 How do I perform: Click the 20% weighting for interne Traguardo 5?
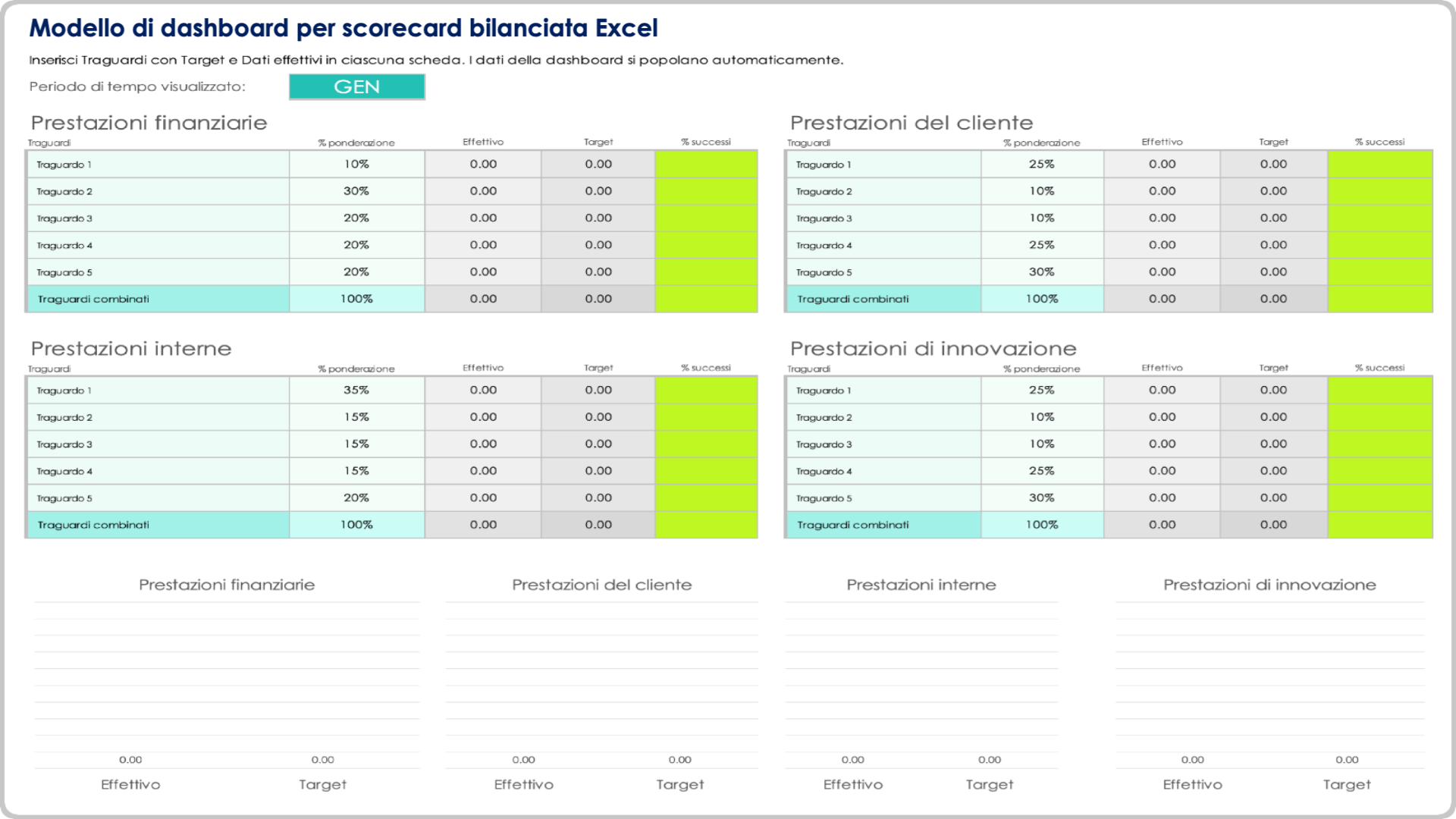pyautogui.click(x=356, y=498)
